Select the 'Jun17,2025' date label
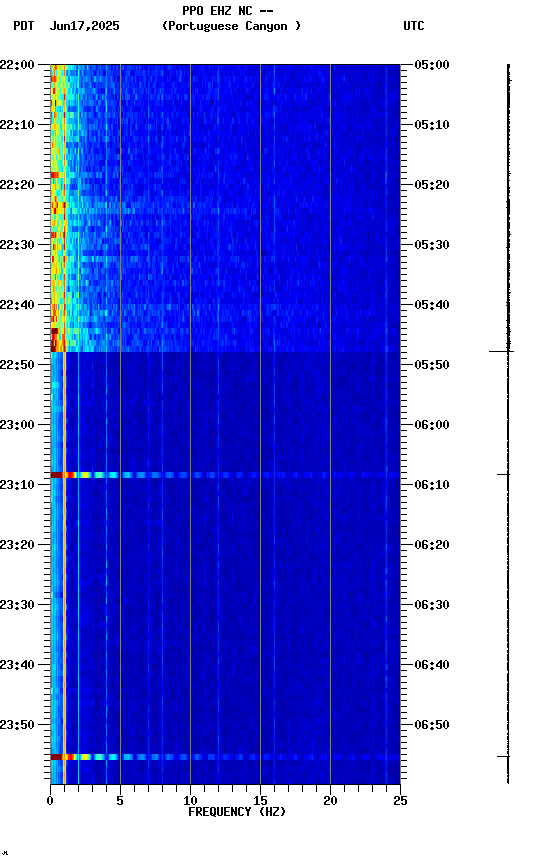Image resolution: width=552 pixels, height=864 pixels. tap(84, 26)
